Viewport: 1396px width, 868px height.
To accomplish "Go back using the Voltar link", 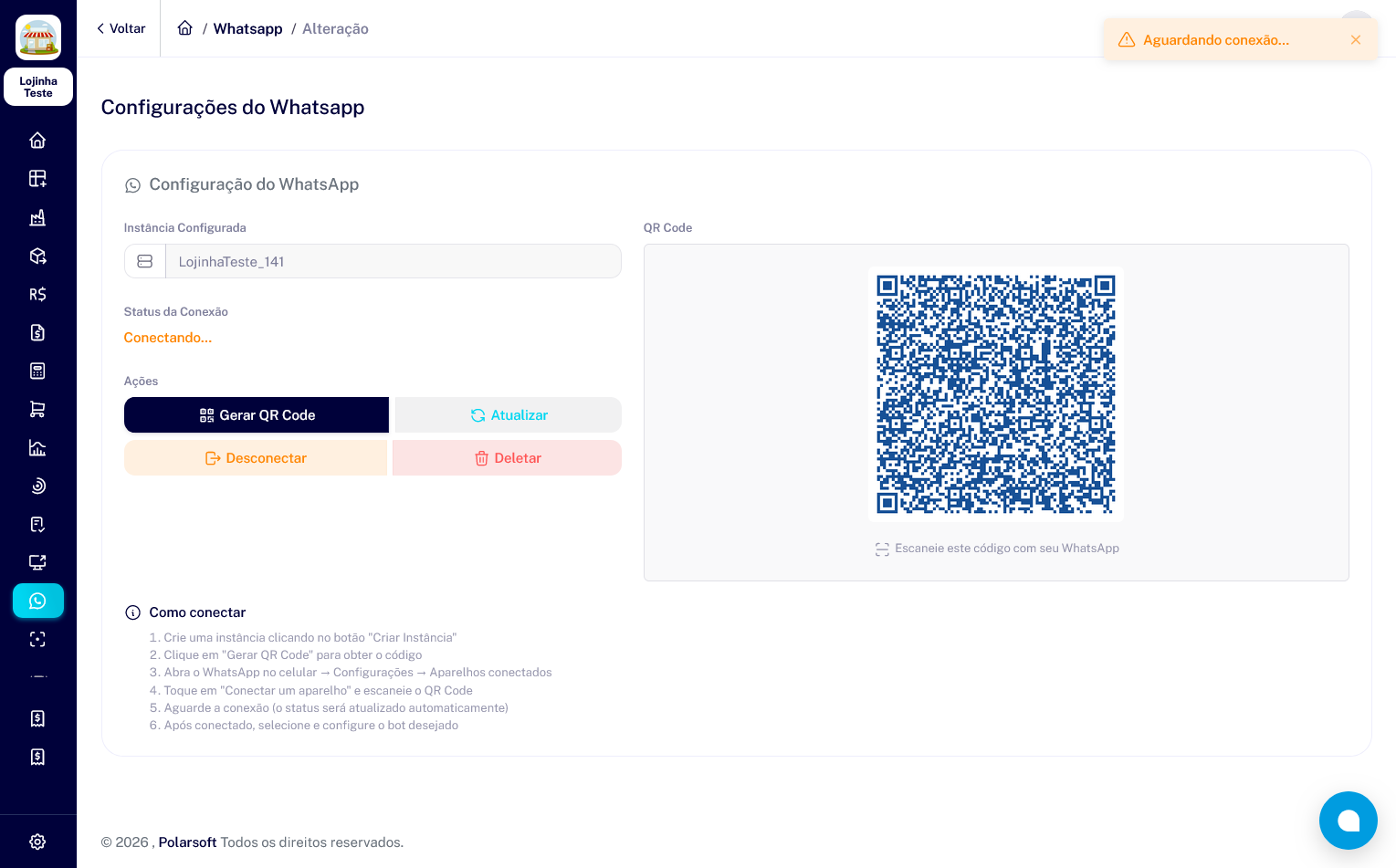I will point(121,28).
